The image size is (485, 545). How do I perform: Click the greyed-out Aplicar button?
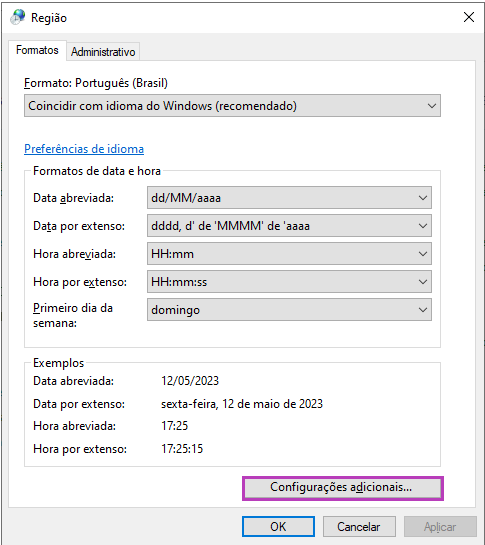point(440,526)
